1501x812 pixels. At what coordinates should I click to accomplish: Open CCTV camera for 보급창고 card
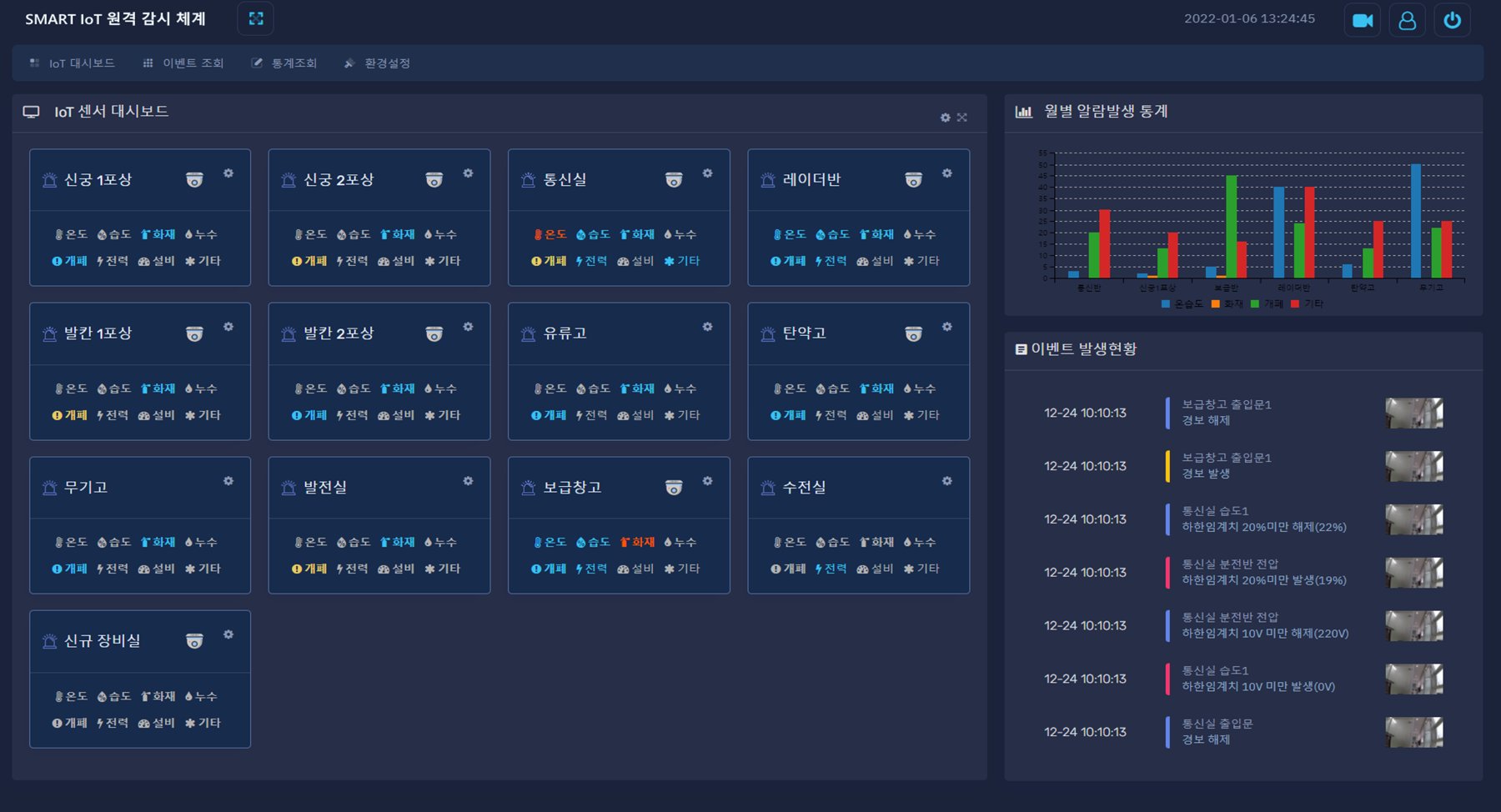coord(674,487)
